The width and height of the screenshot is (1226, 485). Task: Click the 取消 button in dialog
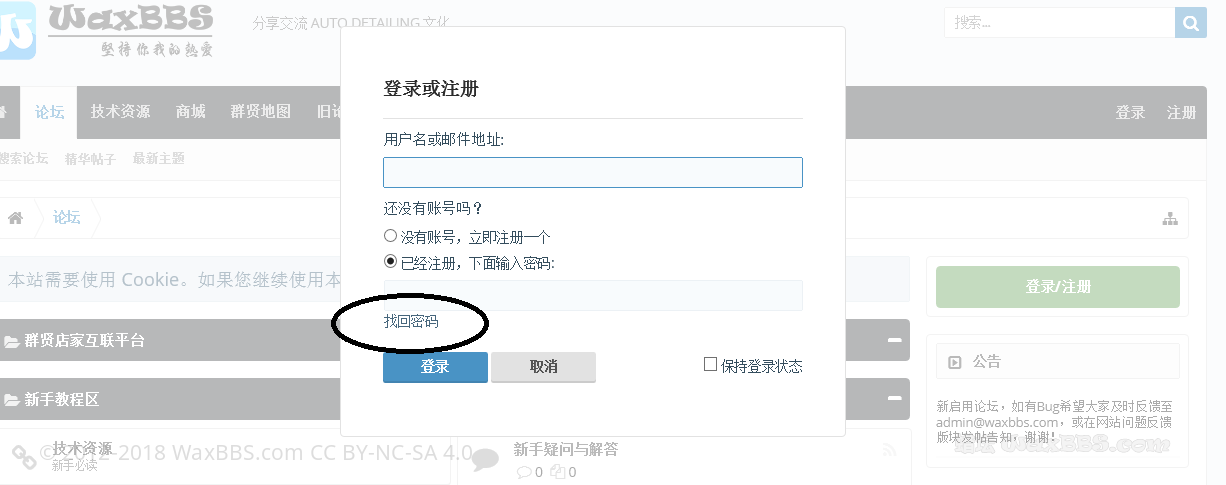[544, 367]
